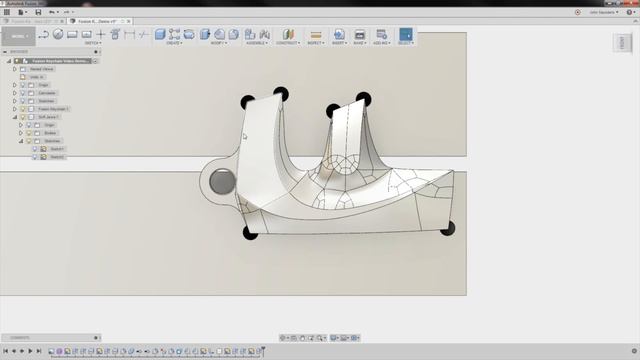Click the Add-Ins scripts icon
This screenshot has width=640, height=360.
click(381, 34)
